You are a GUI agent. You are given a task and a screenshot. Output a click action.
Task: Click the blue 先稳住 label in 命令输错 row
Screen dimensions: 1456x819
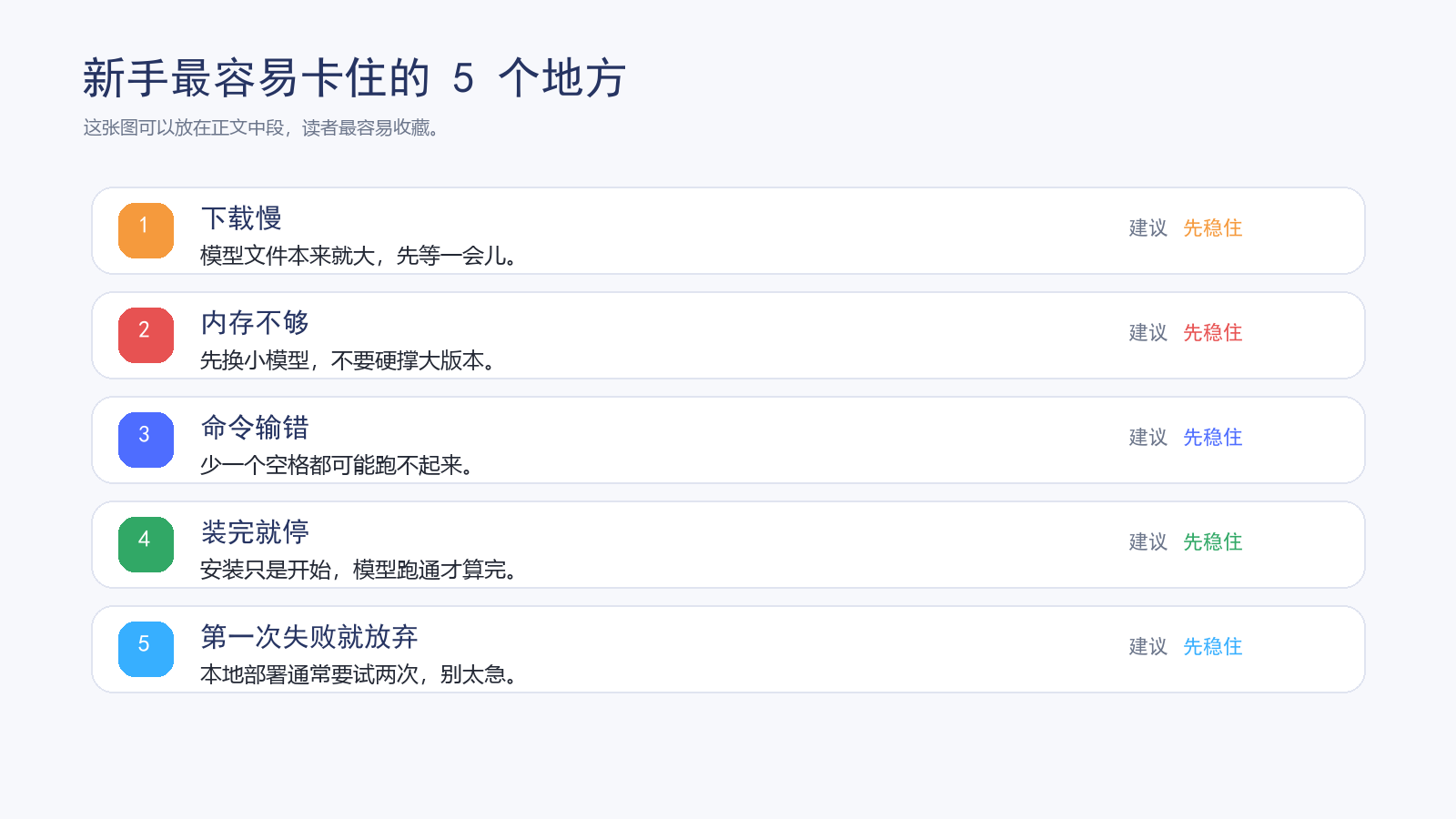coord(1212,437)
